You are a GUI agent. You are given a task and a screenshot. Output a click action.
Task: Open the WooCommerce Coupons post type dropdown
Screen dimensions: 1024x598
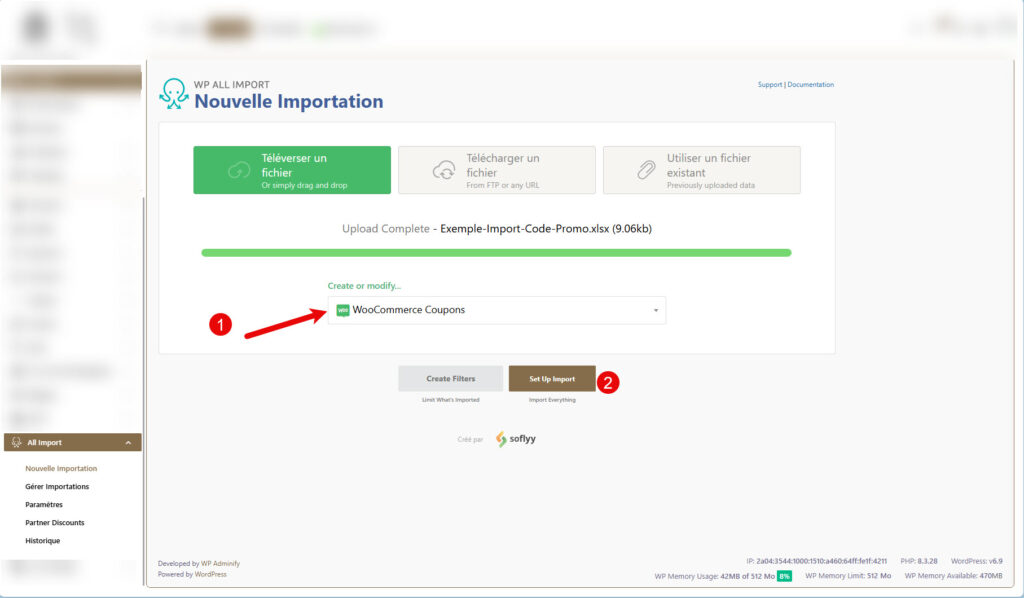coord(497,310)
